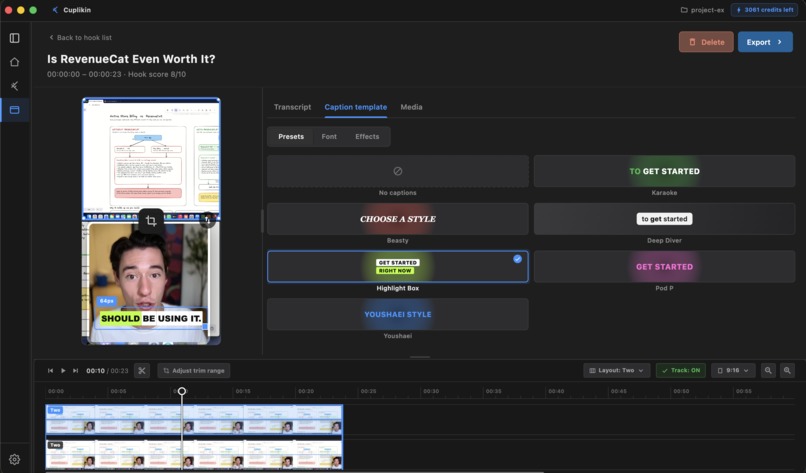Skip to start of clip
The width and height of the screenshot is (806, 473).
click(x=50, y=371)
